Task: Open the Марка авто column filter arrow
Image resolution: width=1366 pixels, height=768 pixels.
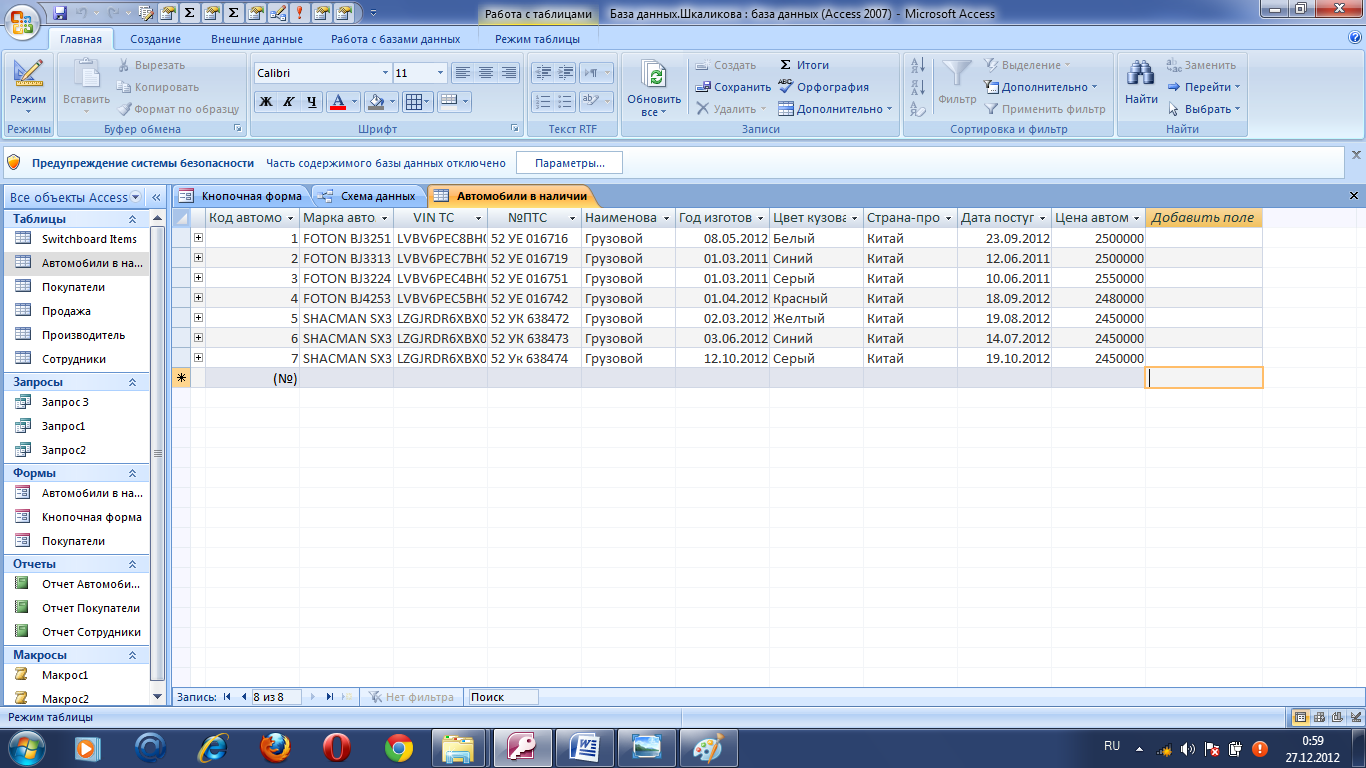Action: pyautogui.click(x=385, y=218)
